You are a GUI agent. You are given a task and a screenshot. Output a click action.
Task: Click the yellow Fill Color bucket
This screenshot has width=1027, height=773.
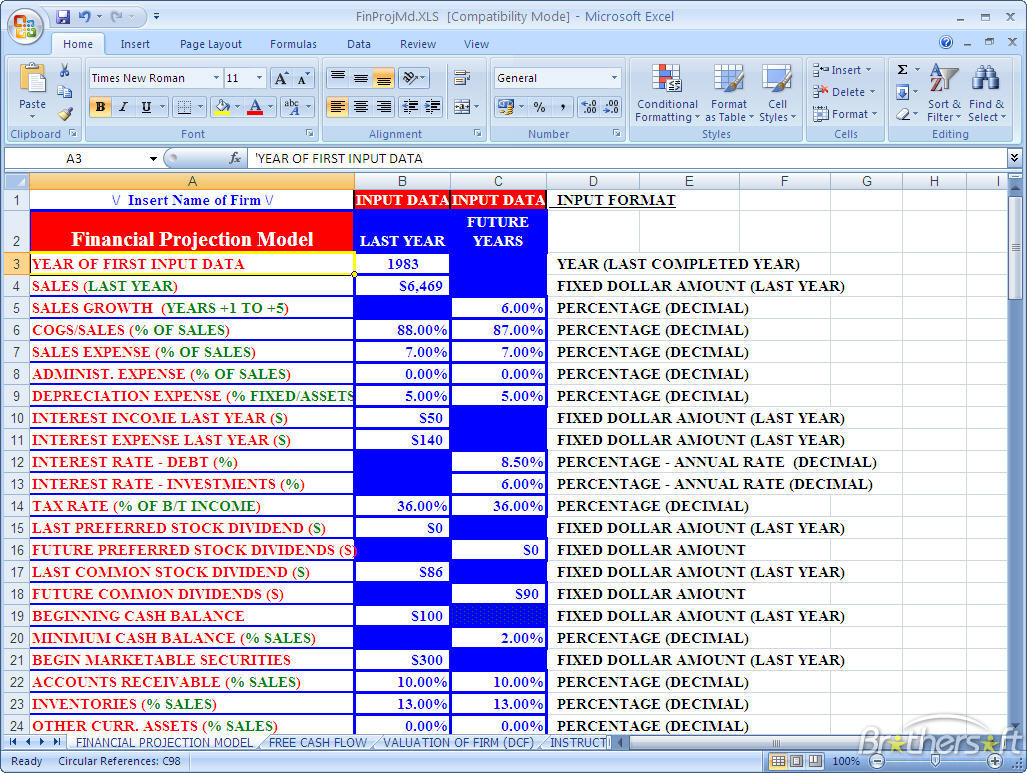[x=221, y=107]
